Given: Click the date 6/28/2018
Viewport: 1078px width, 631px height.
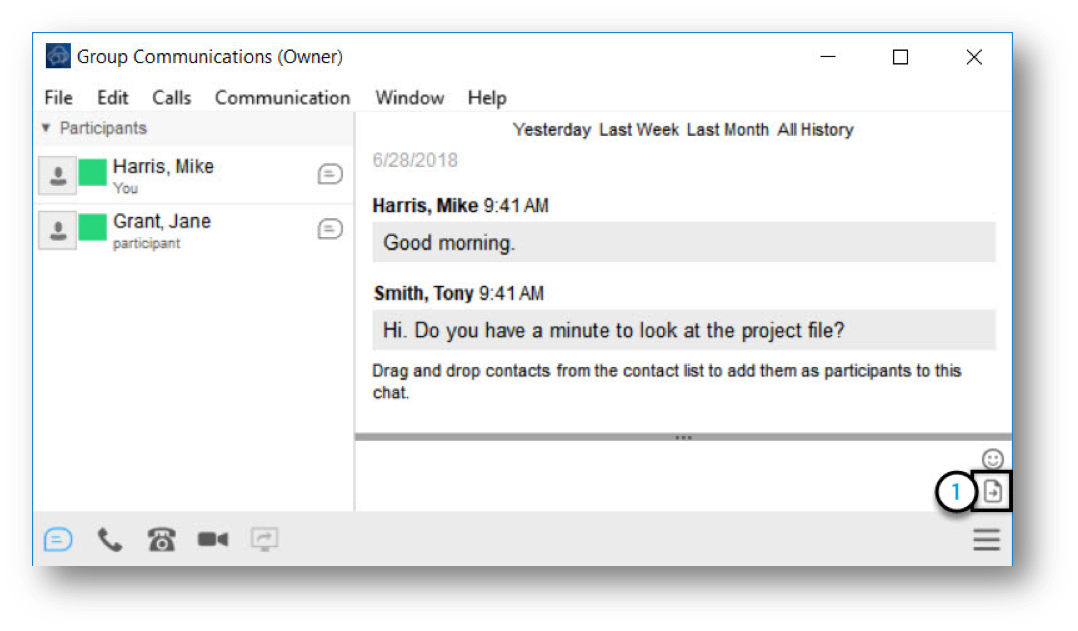Looking at the screenshot, I should pyautogui.click(x=415, y=160).
